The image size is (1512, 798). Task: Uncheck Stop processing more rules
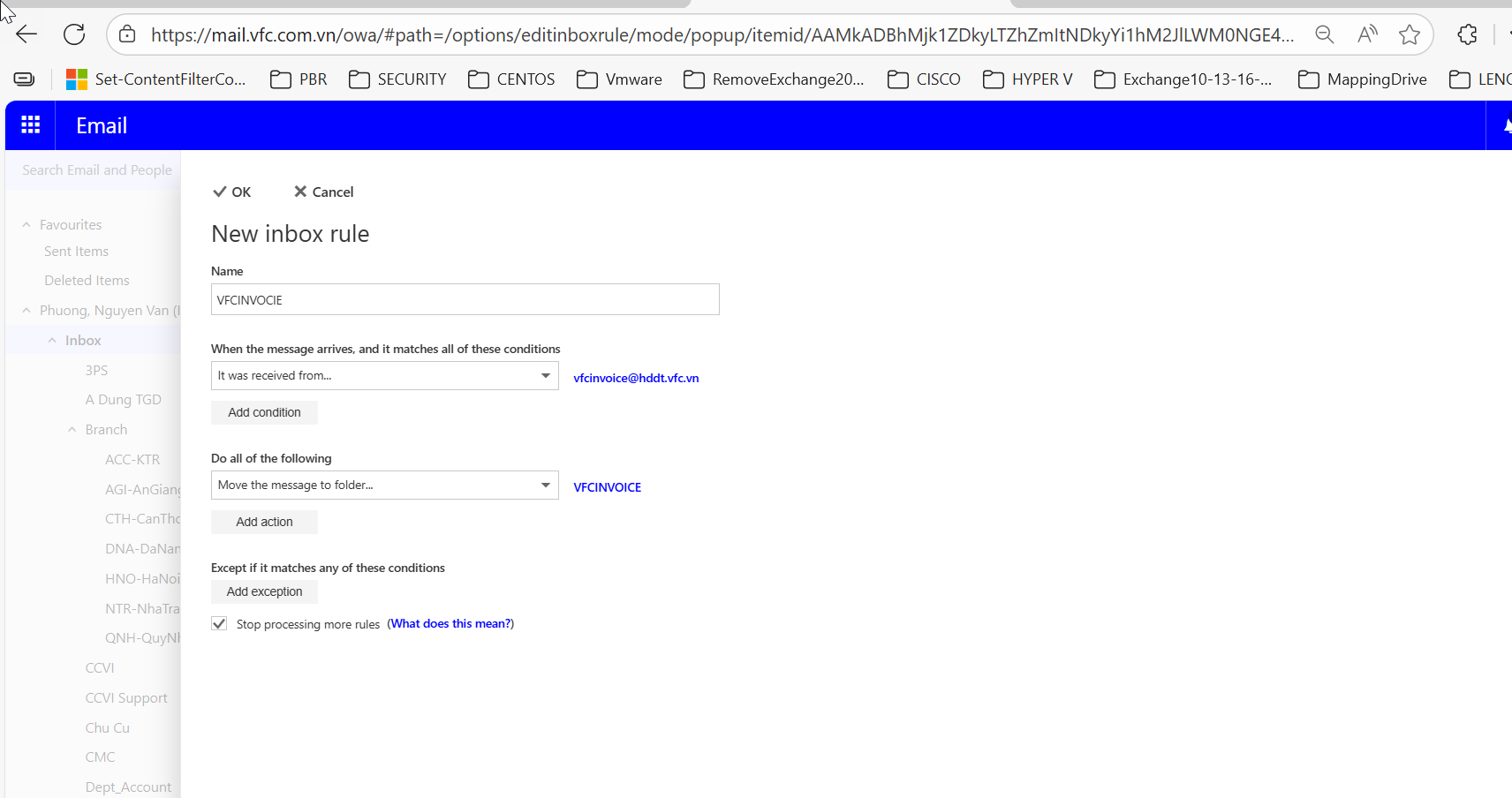tap(219, 624)
